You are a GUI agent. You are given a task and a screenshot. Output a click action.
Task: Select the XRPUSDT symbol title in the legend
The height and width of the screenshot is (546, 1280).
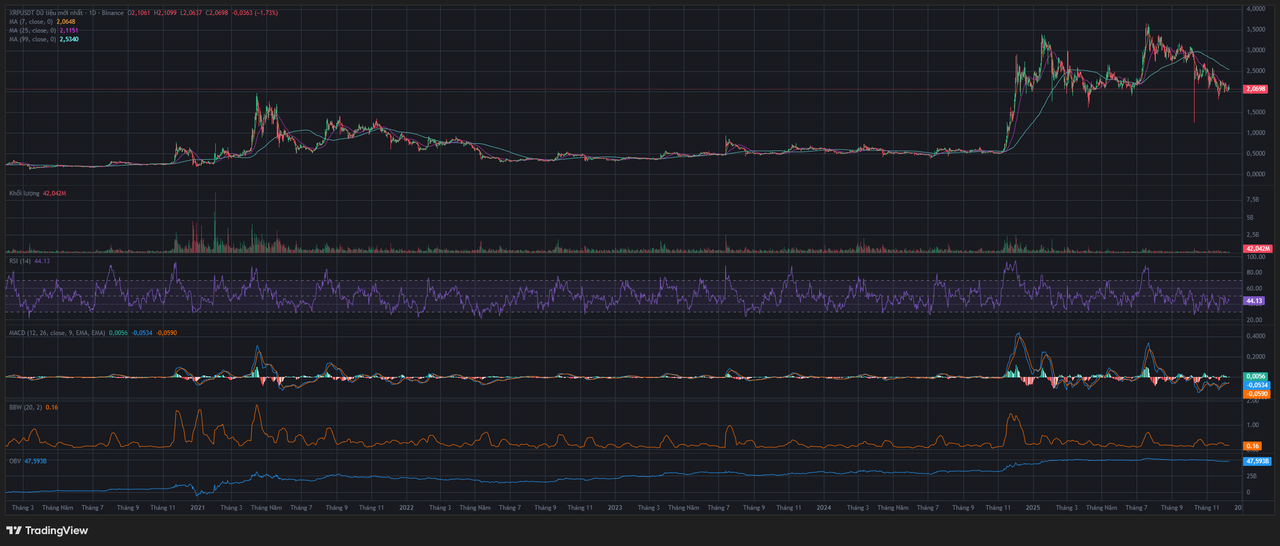(x=65, y=12)
